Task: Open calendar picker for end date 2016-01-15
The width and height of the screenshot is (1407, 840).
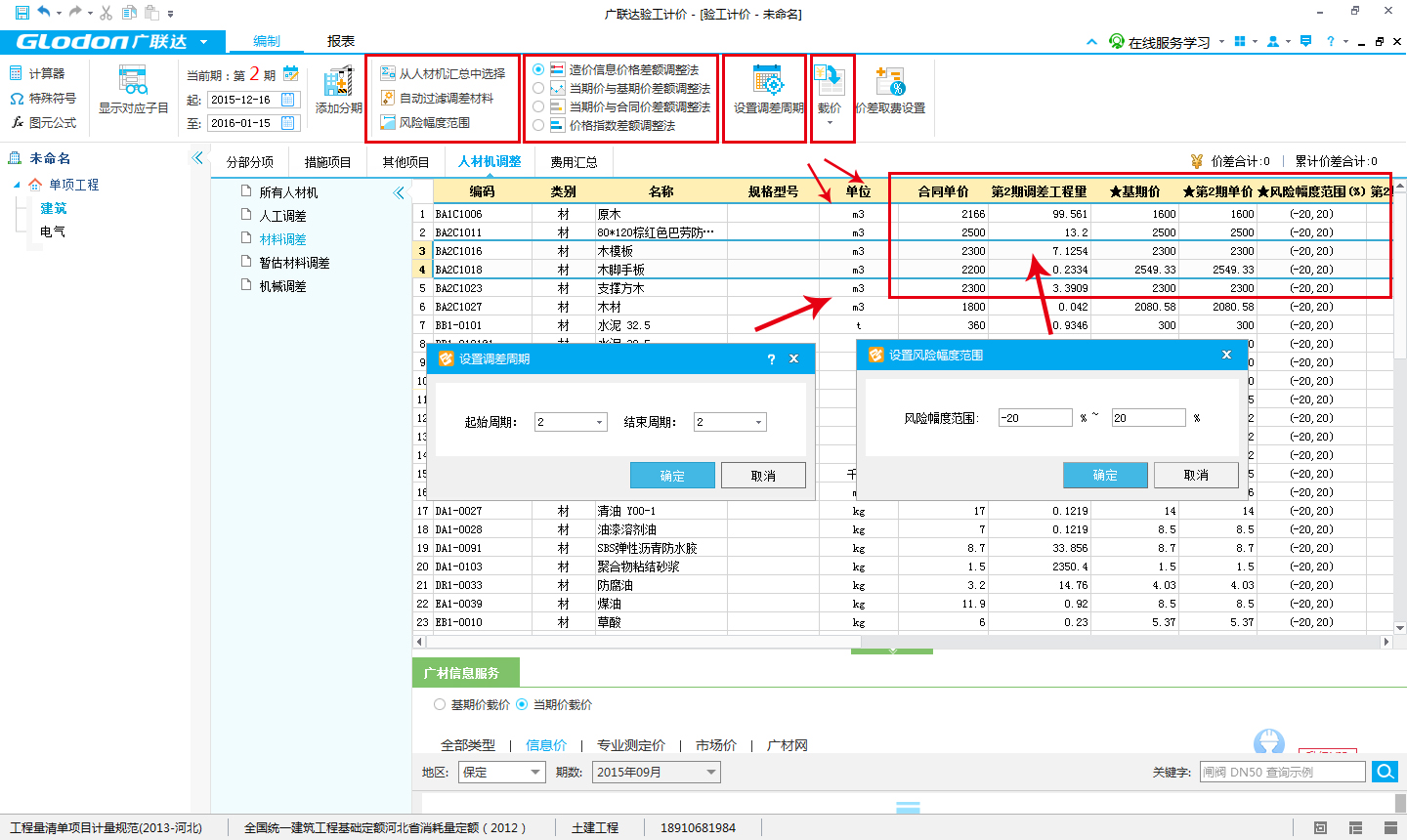Action: (x=288, y=123)
